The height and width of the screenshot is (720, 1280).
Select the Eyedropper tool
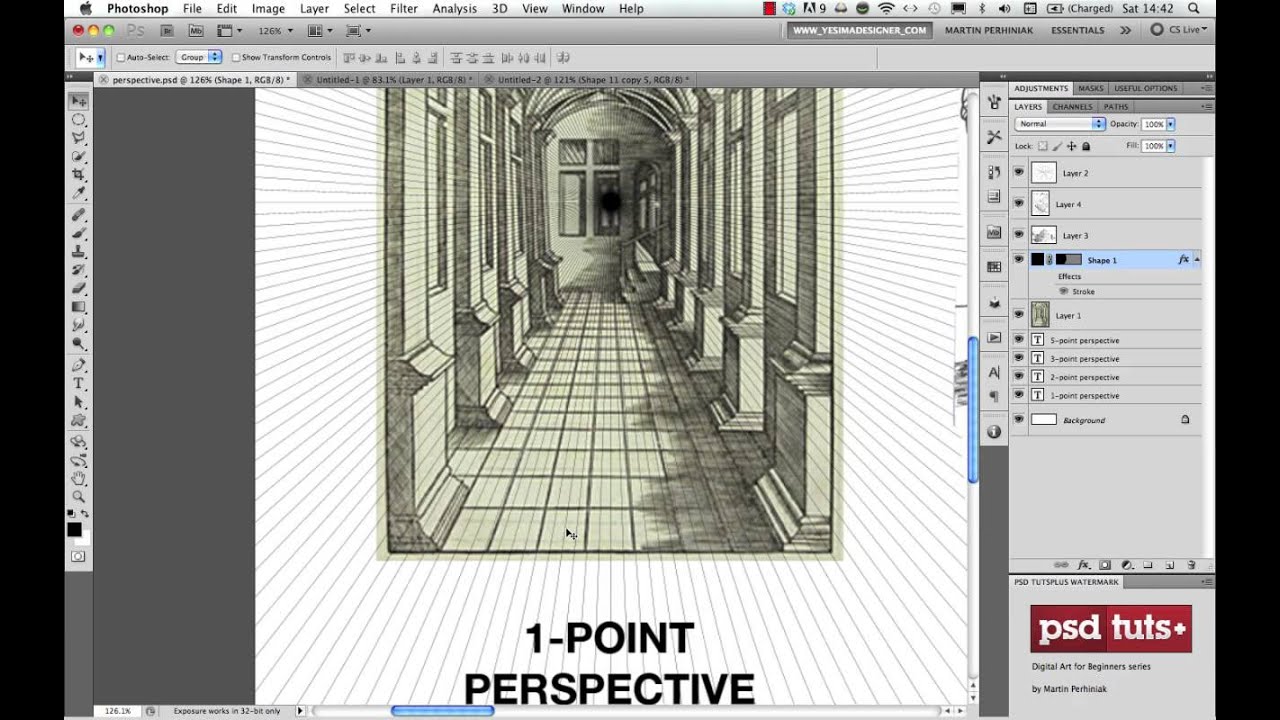click(78, 193)
